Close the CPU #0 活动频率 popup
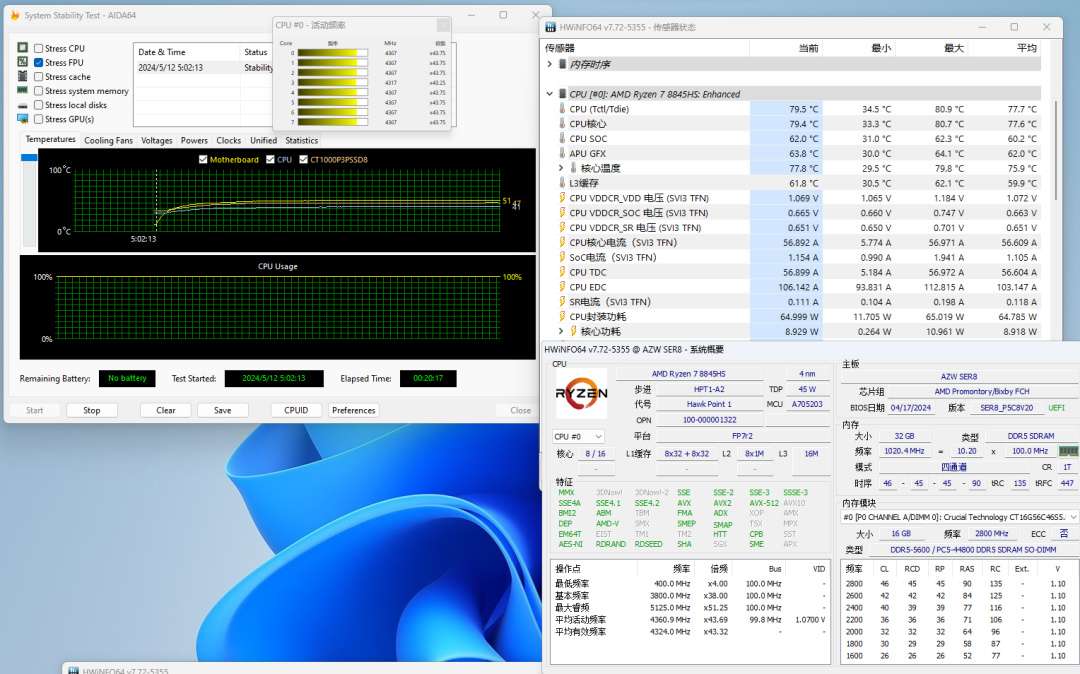Viewport: 1080px width, 674px height. coord(443,25)
